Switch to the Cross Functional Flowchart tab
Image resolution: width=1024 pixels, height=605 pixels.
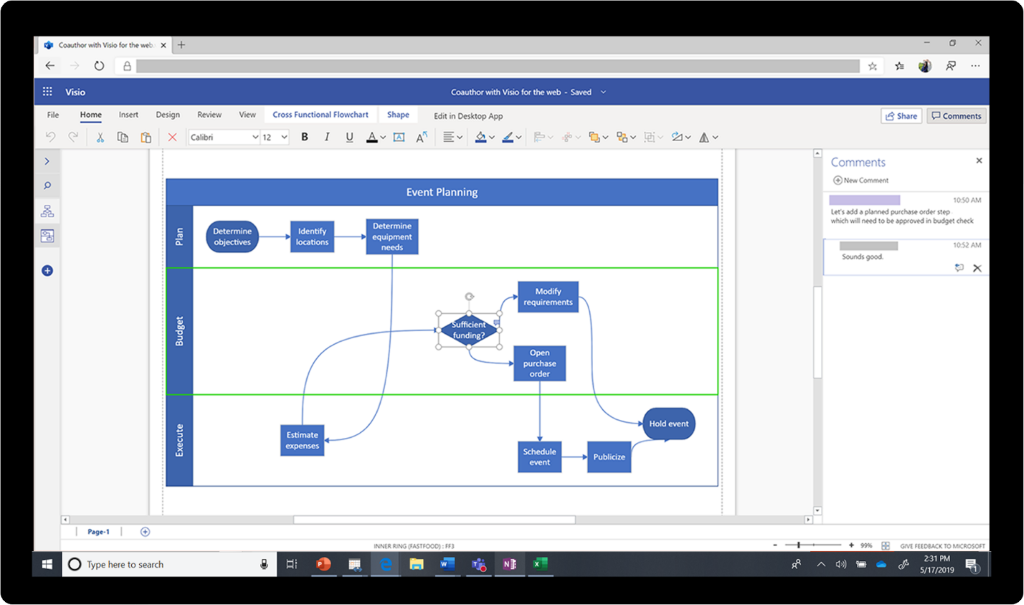coord(321,114)
